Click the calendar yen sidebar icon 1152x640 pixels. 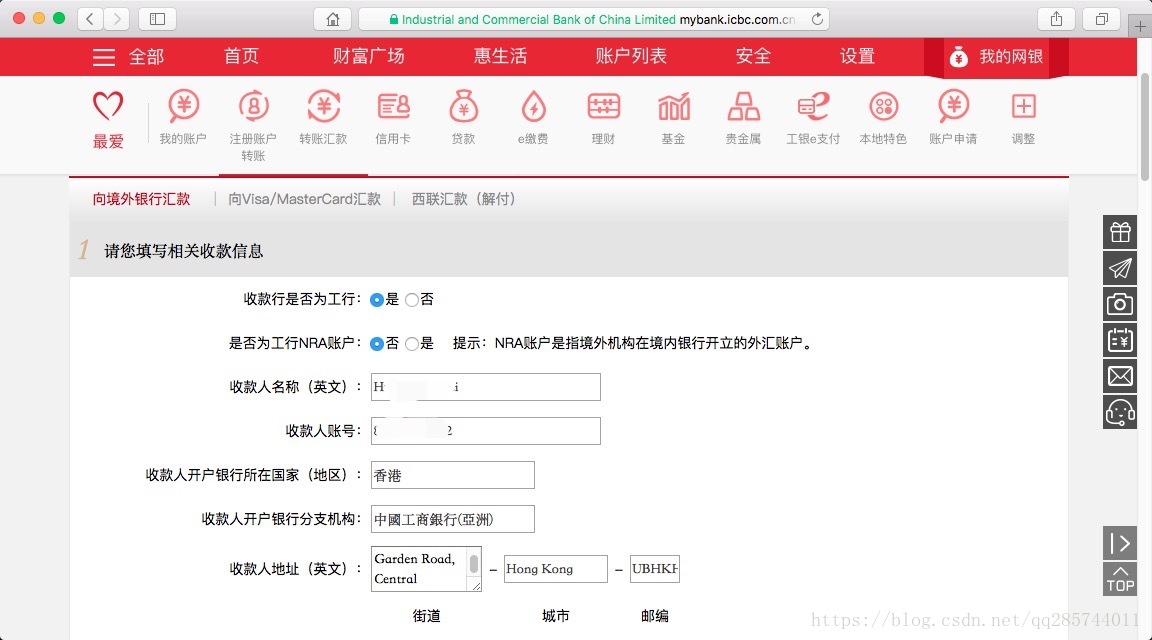(x=1120, y=340)
